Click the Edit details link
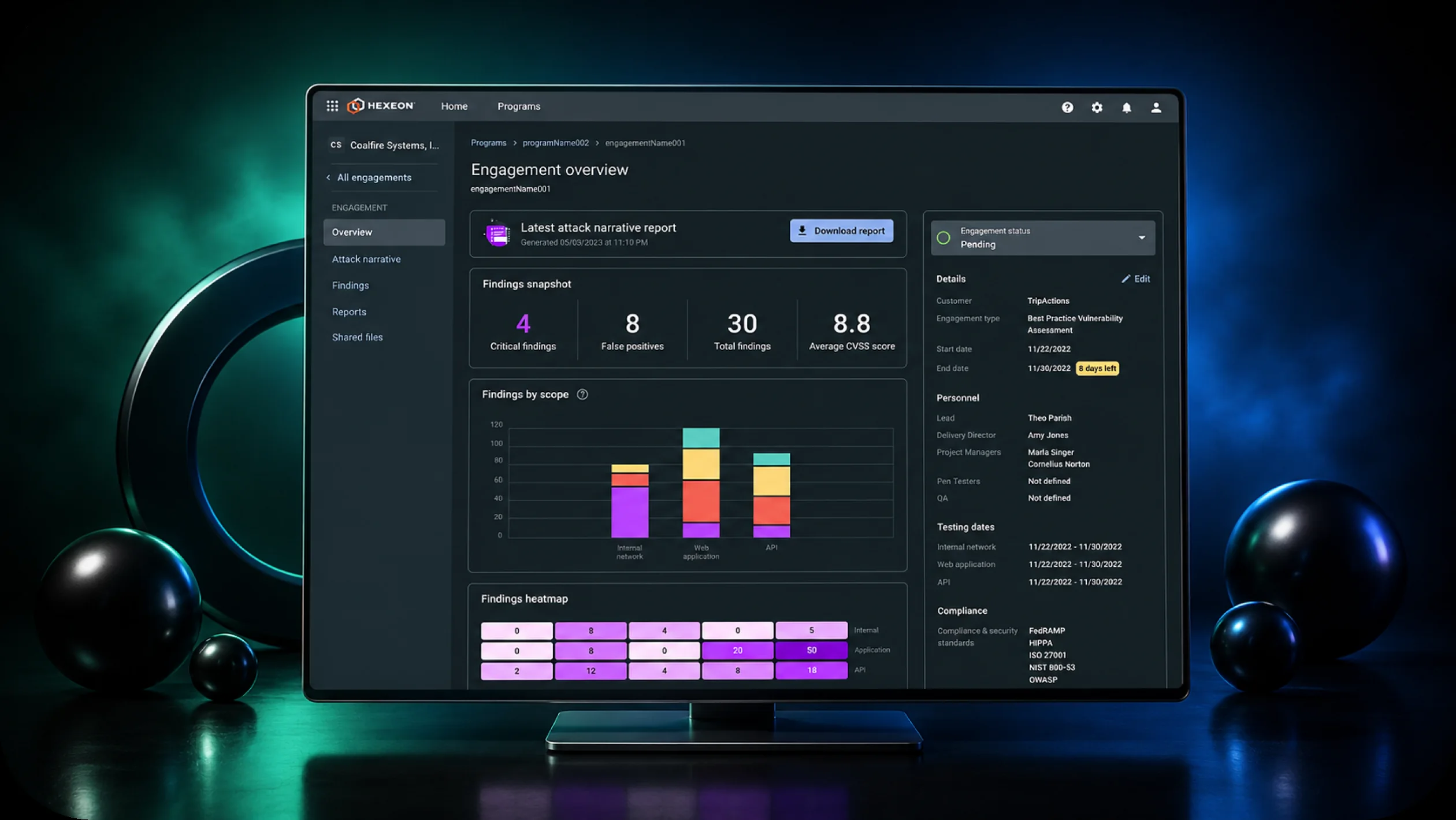The width and height of the screenshot is (1456, 820). click(x=1136, y=279)
